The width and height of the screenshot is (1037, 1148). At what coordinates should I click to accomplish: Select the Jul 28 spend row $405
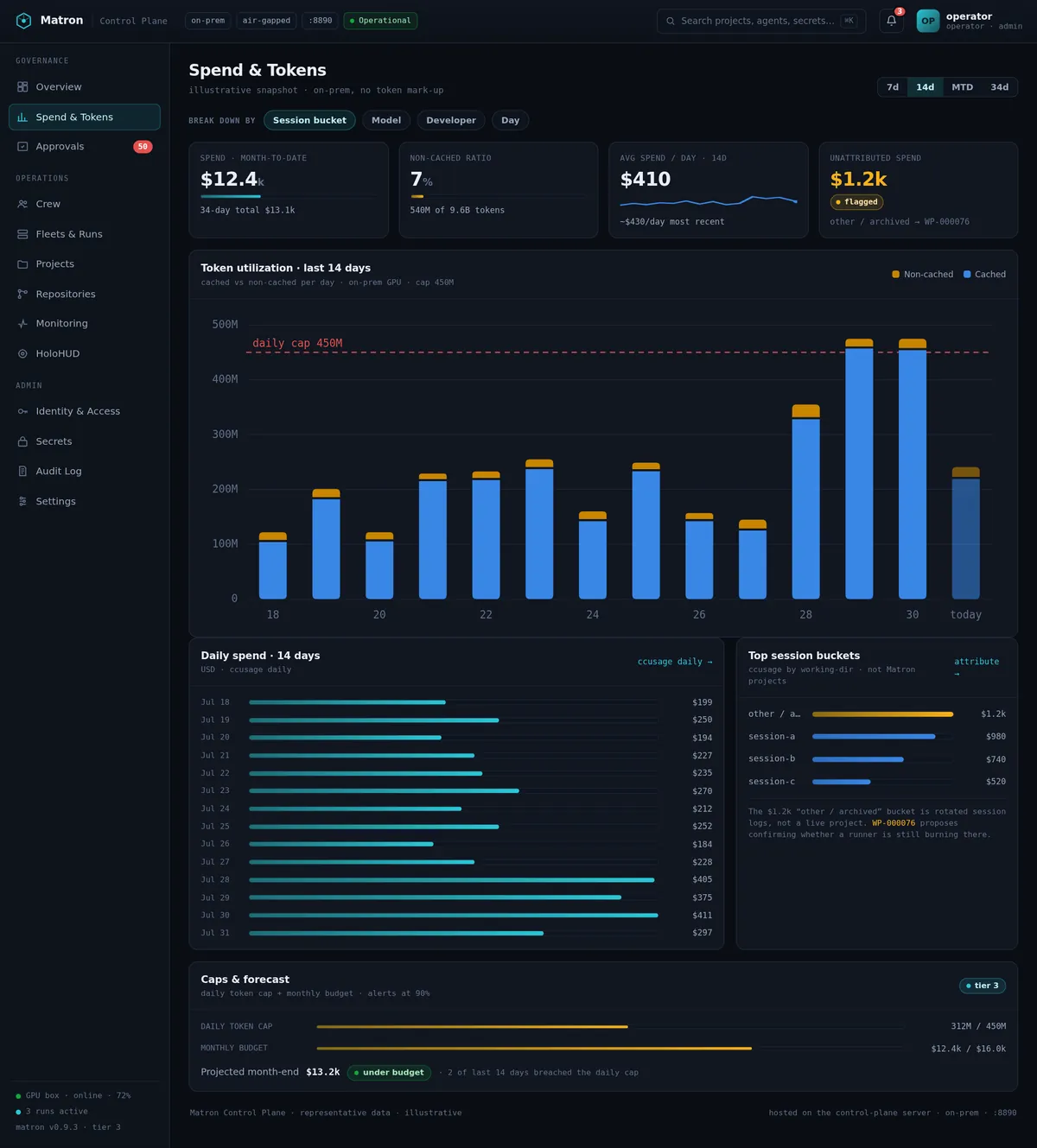pos(456,880)
